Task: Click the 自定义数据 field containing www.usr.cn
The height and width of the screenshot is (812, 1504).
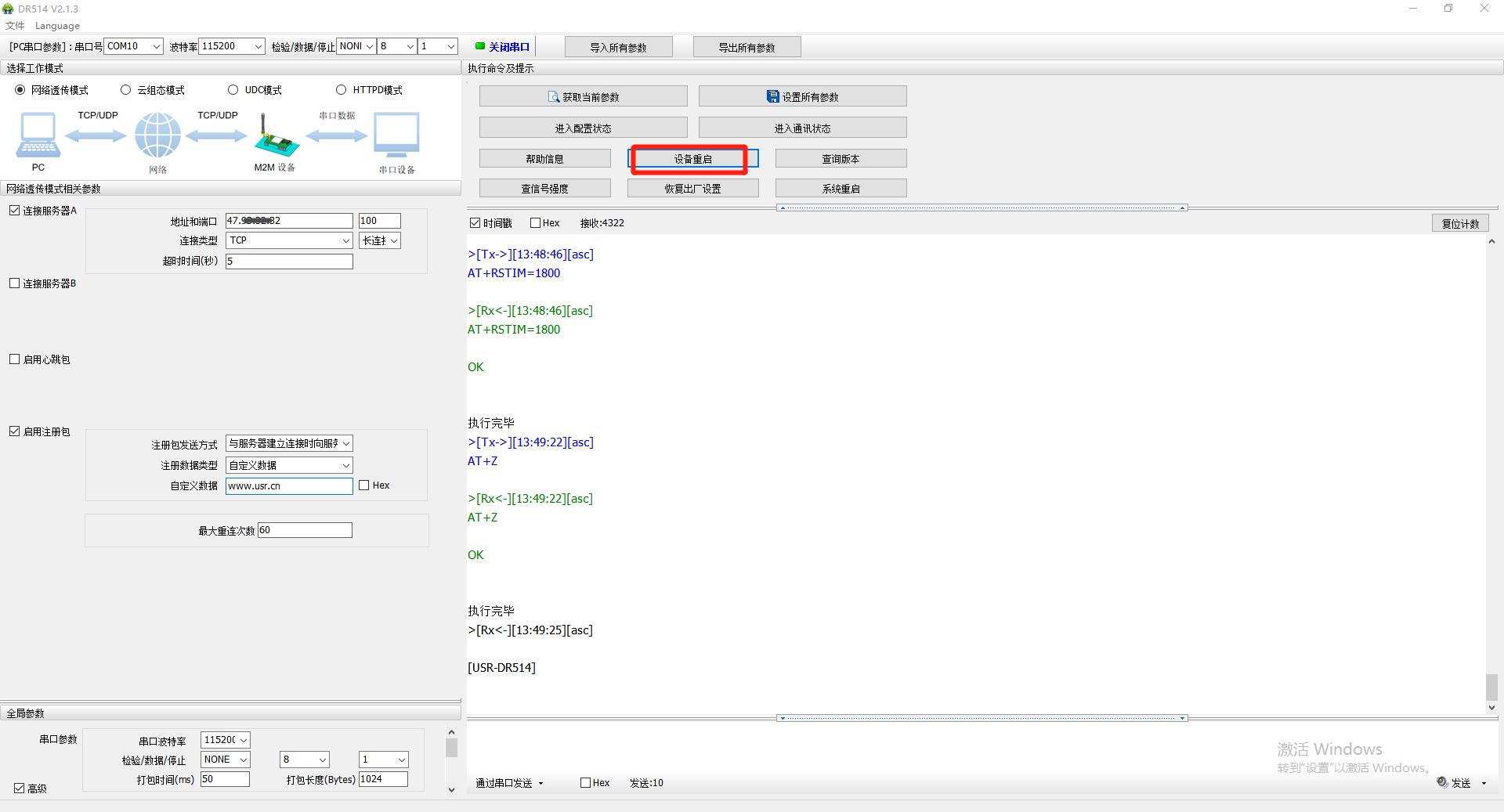Action: [x=288, y=486]
